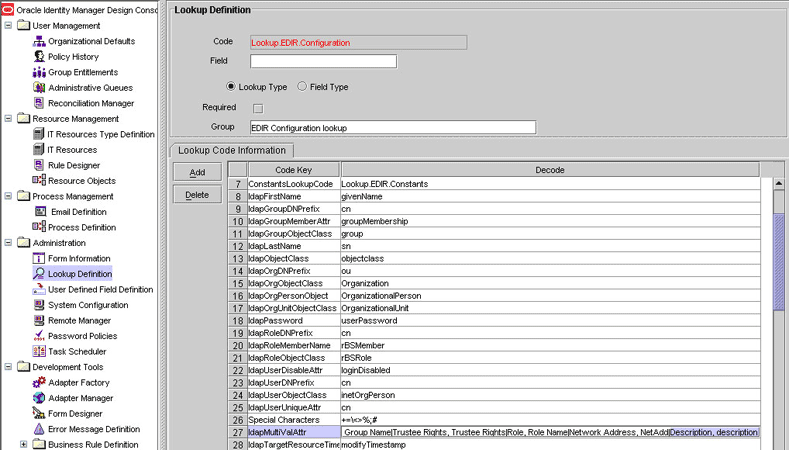Toggle the Required checkbox
789x450 pixels.
click(x=258, y=108)
